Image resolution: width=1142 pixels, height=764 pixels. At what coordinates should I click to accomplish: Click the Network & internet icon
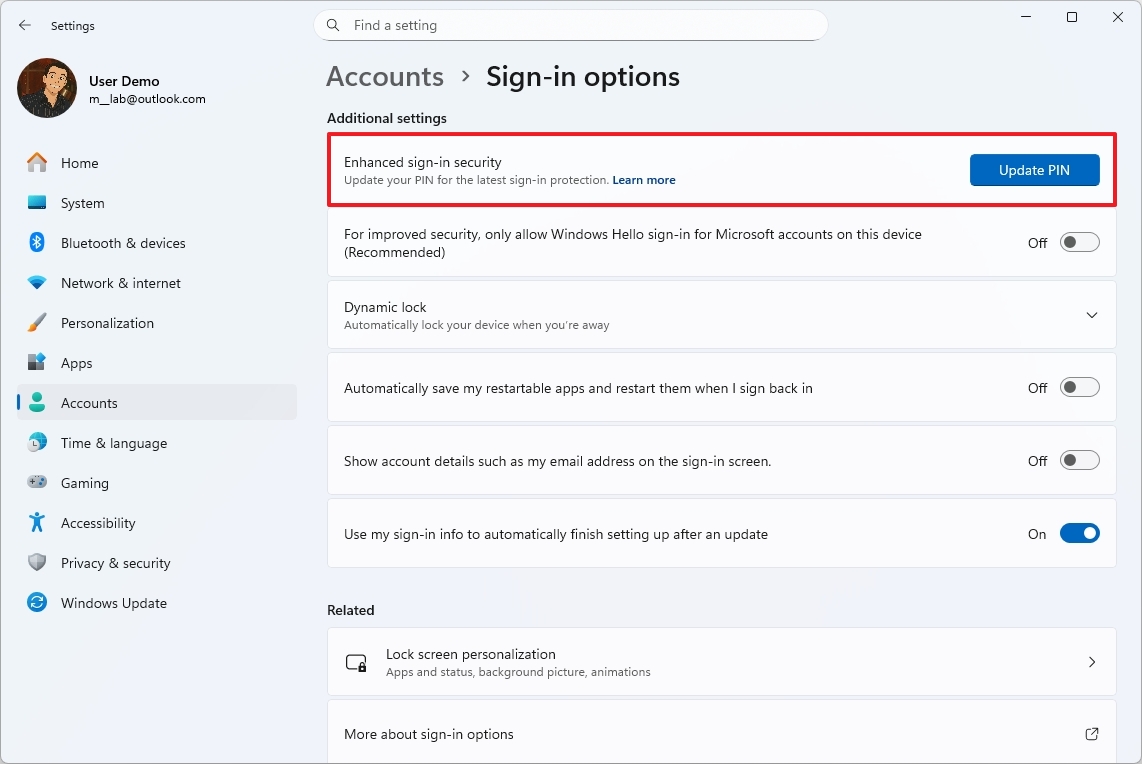click(36, 283)
